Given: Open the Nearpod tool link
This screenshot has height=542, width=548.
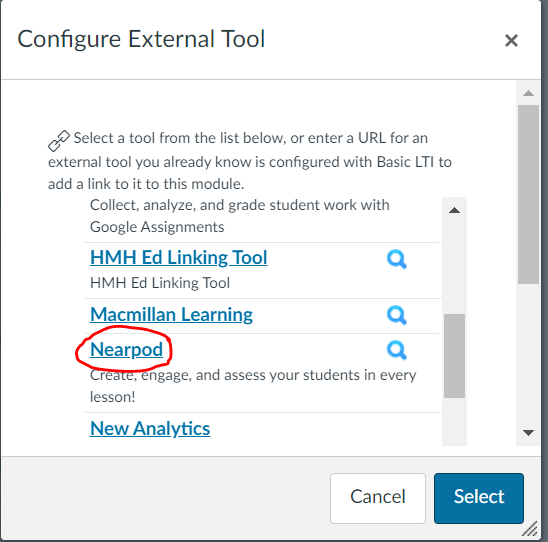Looking at the screenshot, I should pyautogui.click(x=127, y=349).
